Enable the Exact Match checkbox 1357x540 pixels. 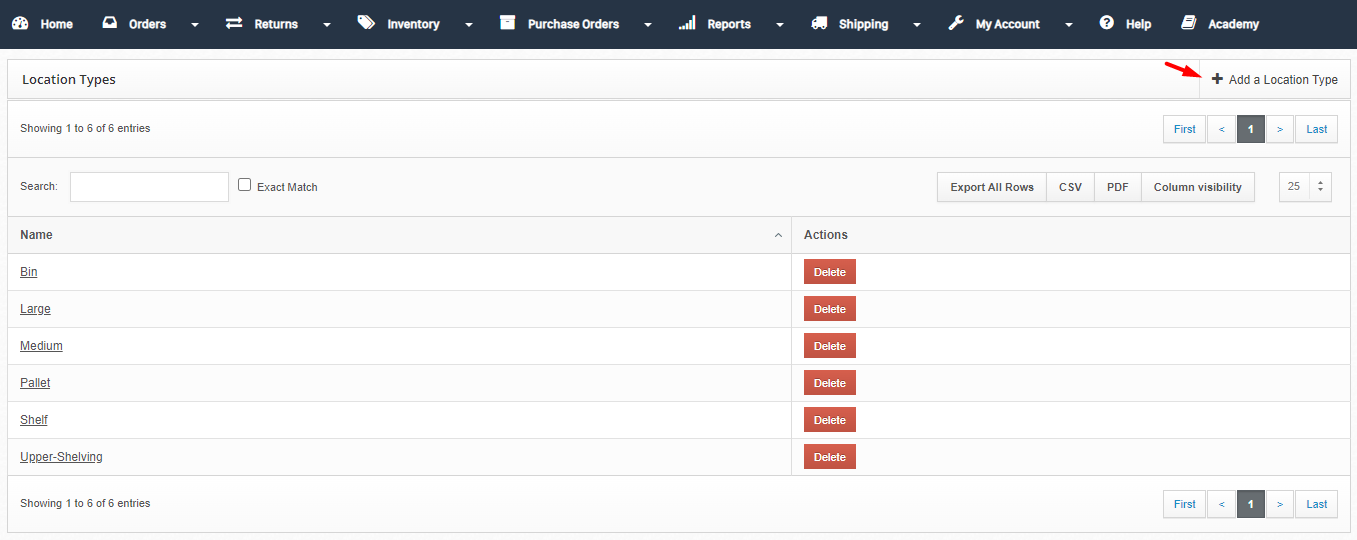click(x=244, y=185)
